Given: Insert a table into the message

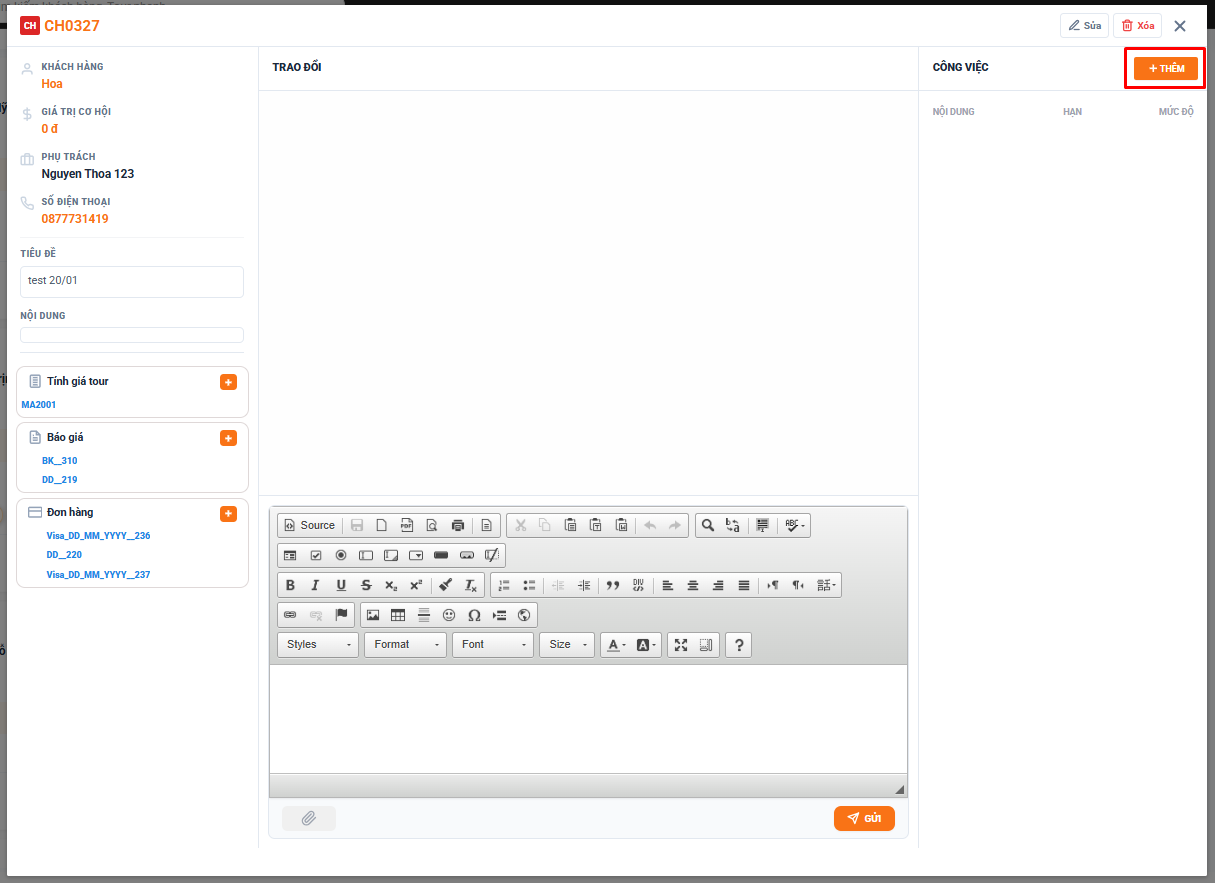Looking at the screenshot, I should 398,615.
